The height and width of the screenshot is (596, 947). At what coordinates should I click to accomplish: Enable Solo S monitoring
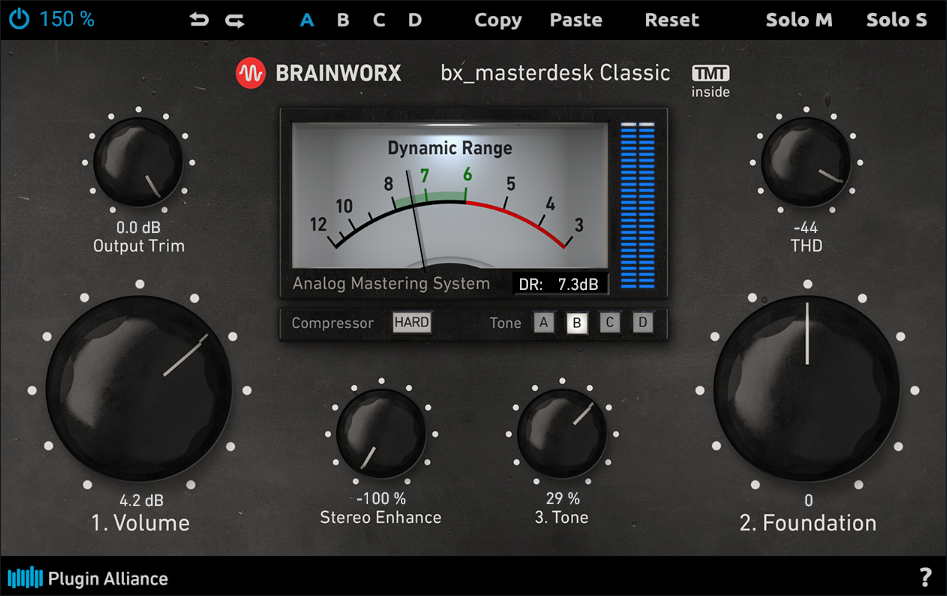[896, 20]
